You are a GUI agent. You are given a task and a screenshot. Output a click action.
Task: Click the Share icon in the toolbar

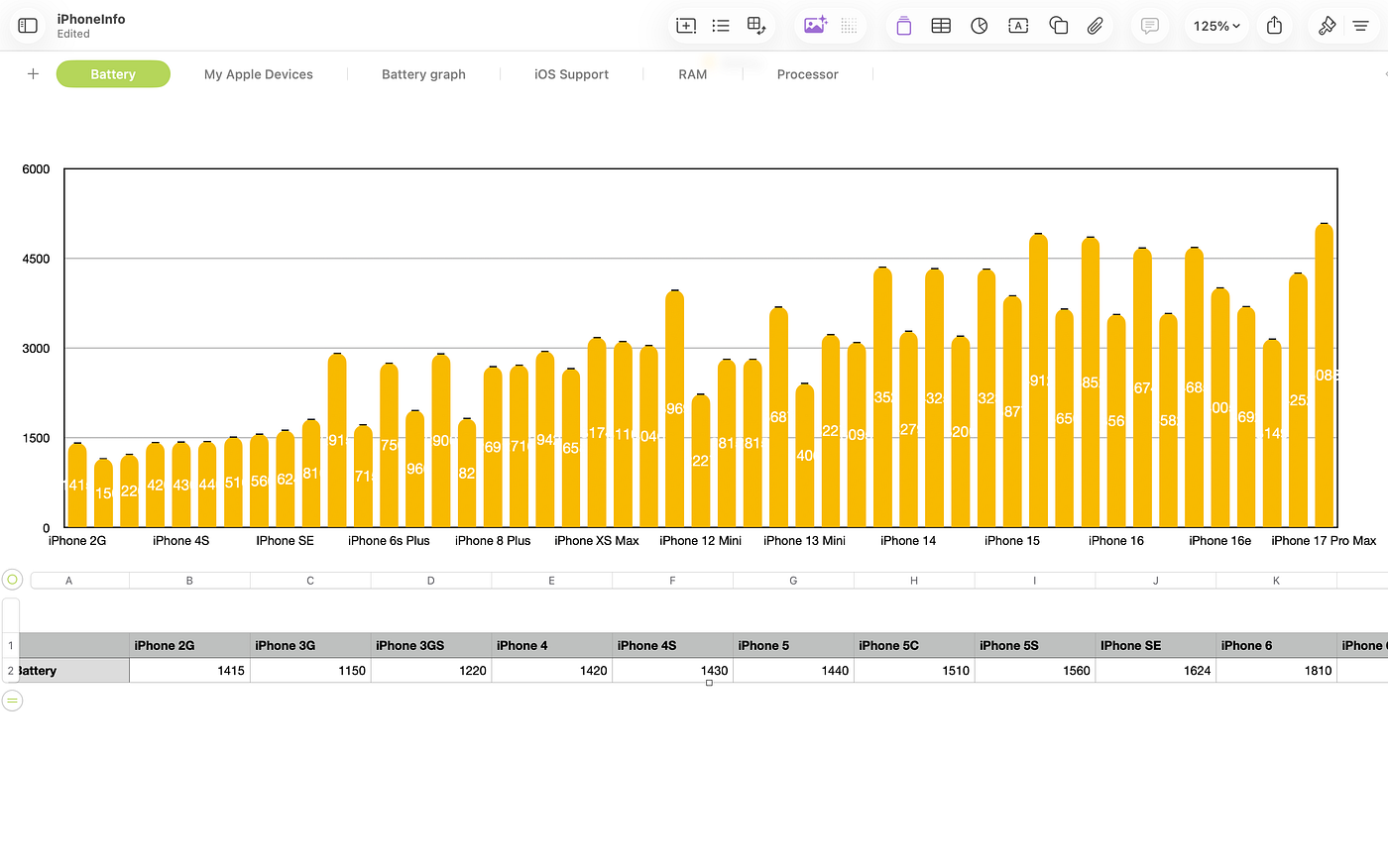(1275, 26)
